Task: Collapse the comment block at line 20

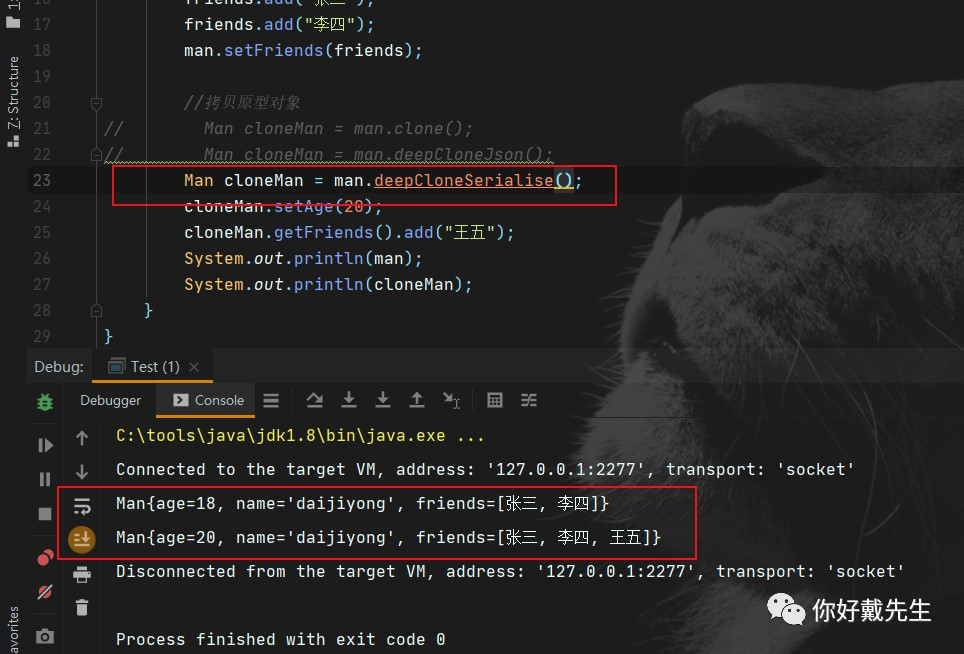Action: (x=97, y=103)
